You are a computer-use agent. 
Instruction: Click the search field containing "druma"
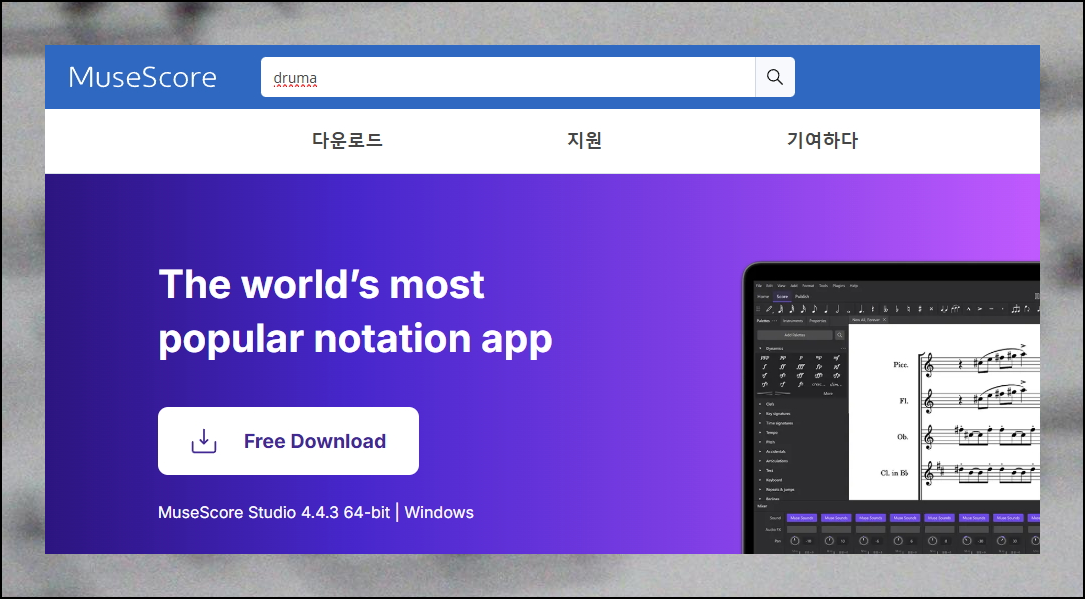point(508,77)
